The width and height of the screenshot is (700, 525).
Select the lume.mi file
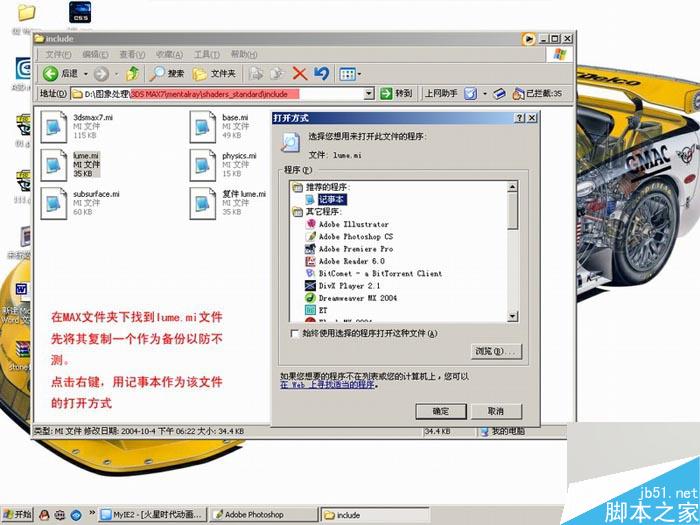click(71, 165)
